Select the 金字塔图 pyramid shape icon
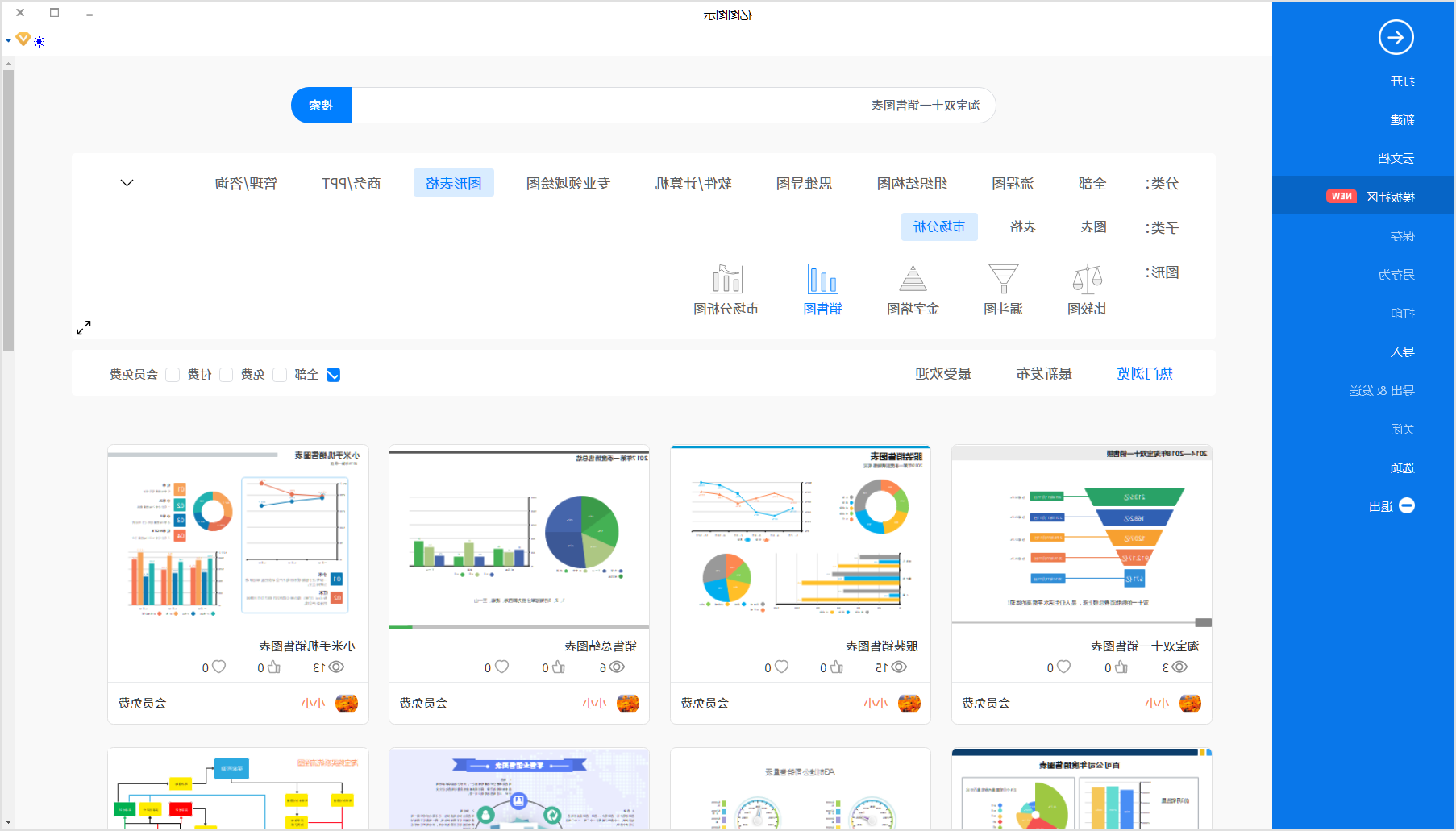1456x831 pixels. (x=913, y=279)
